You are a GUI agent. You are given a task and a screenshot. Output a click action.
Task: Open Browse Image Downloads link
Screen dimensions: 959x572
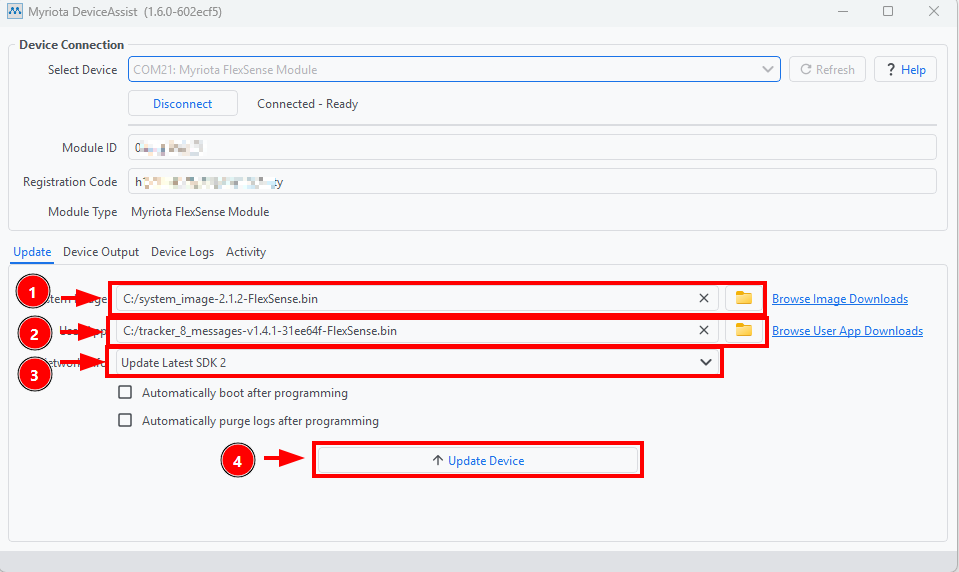[840, 299]
